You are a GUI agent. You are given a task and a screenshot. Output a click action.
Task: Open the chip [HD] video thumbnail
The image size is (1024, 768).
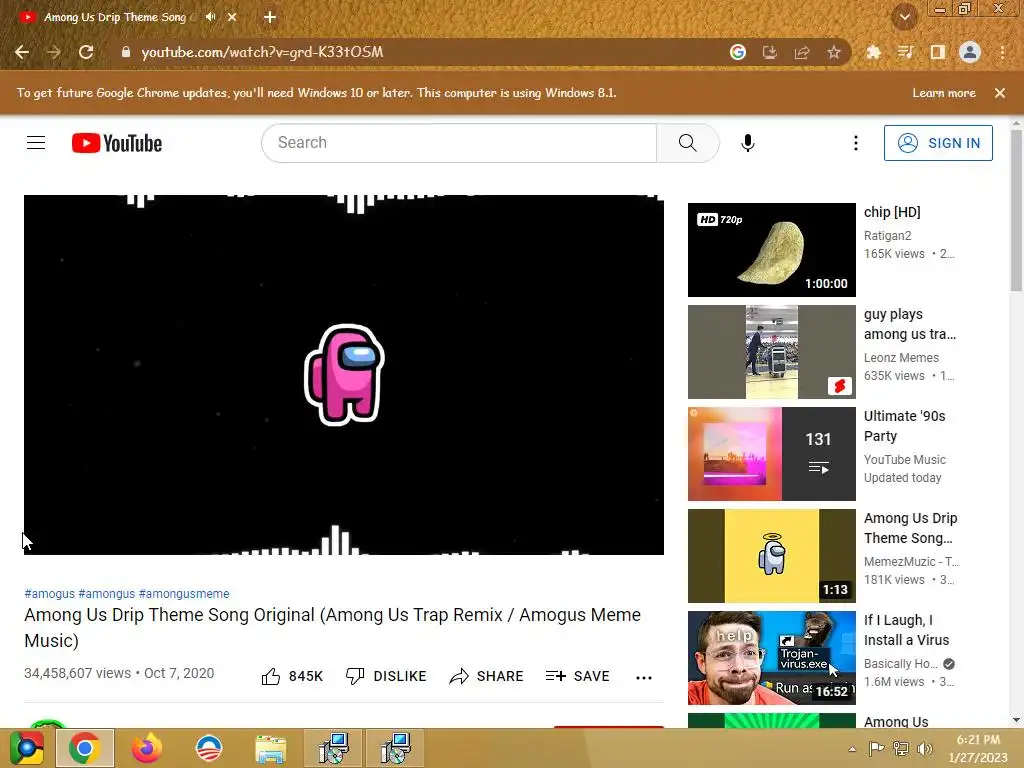tap(771, 250)
